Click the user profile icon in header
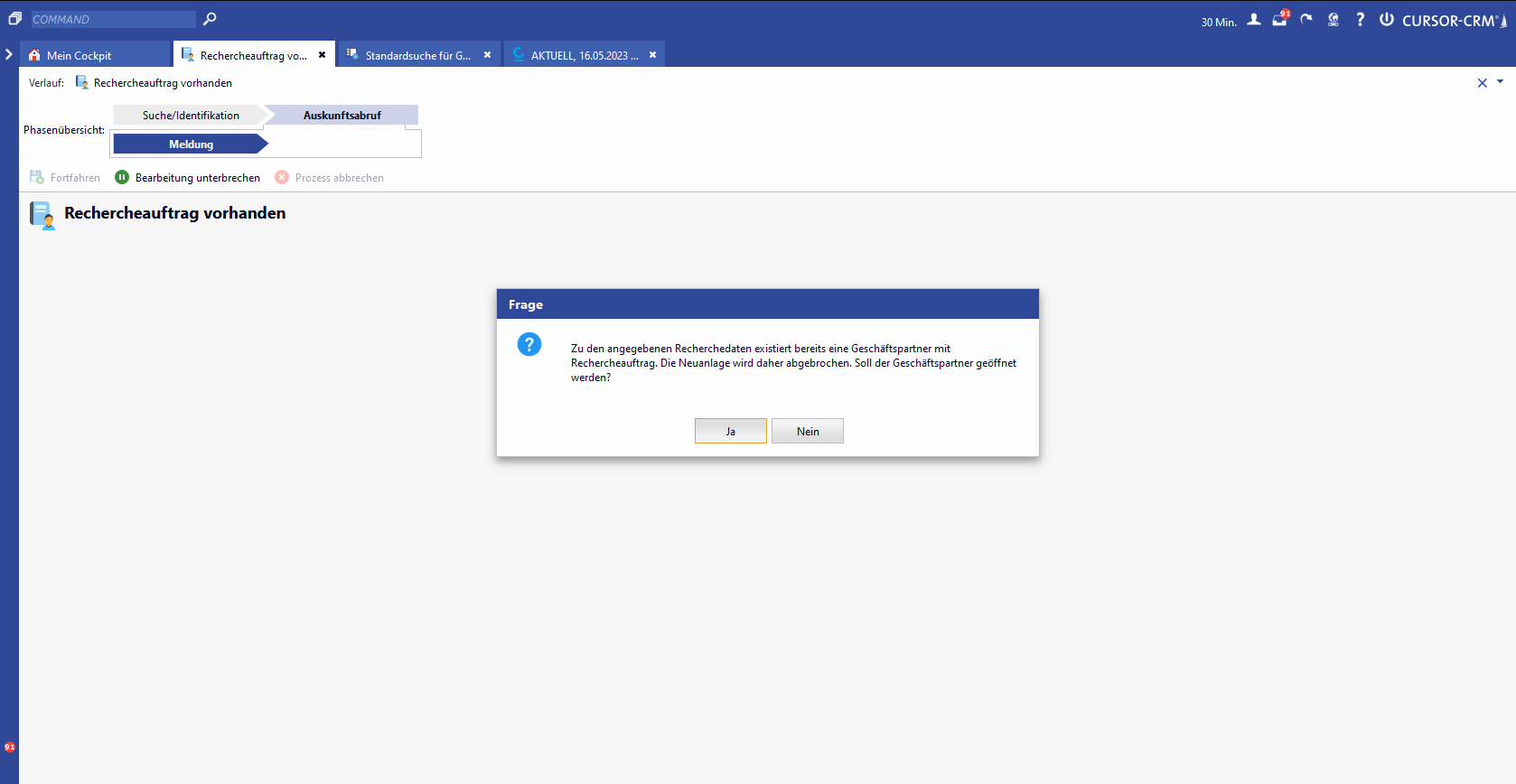This screenshot has height=784, width=1516. coord(1254,20)
